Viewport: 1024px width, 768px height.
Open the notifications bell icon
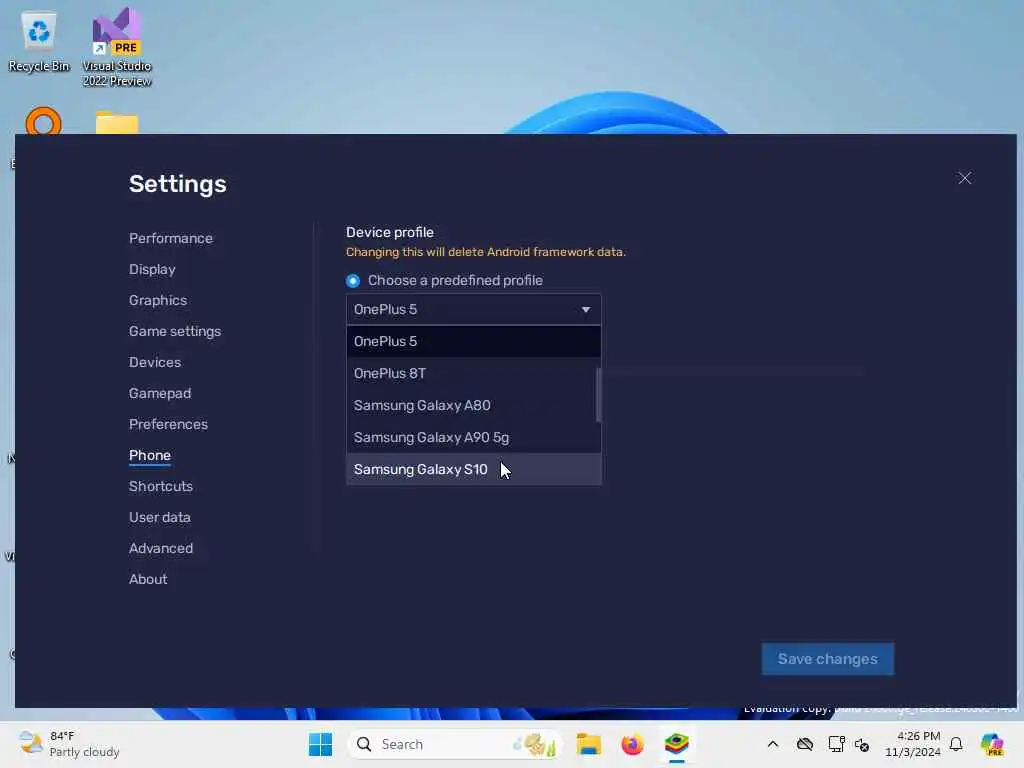click(x=956, y=744)
